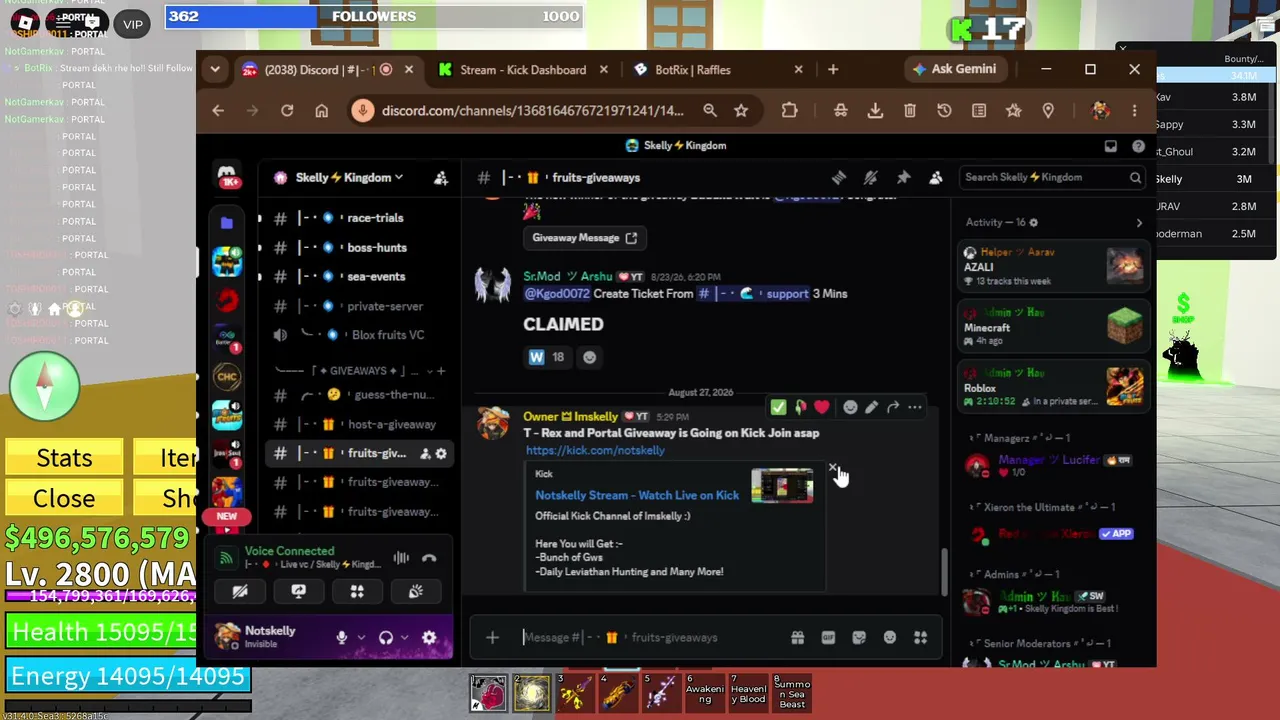Open Chrome downloads icon
1280x720 pixels.
[875, 111]
